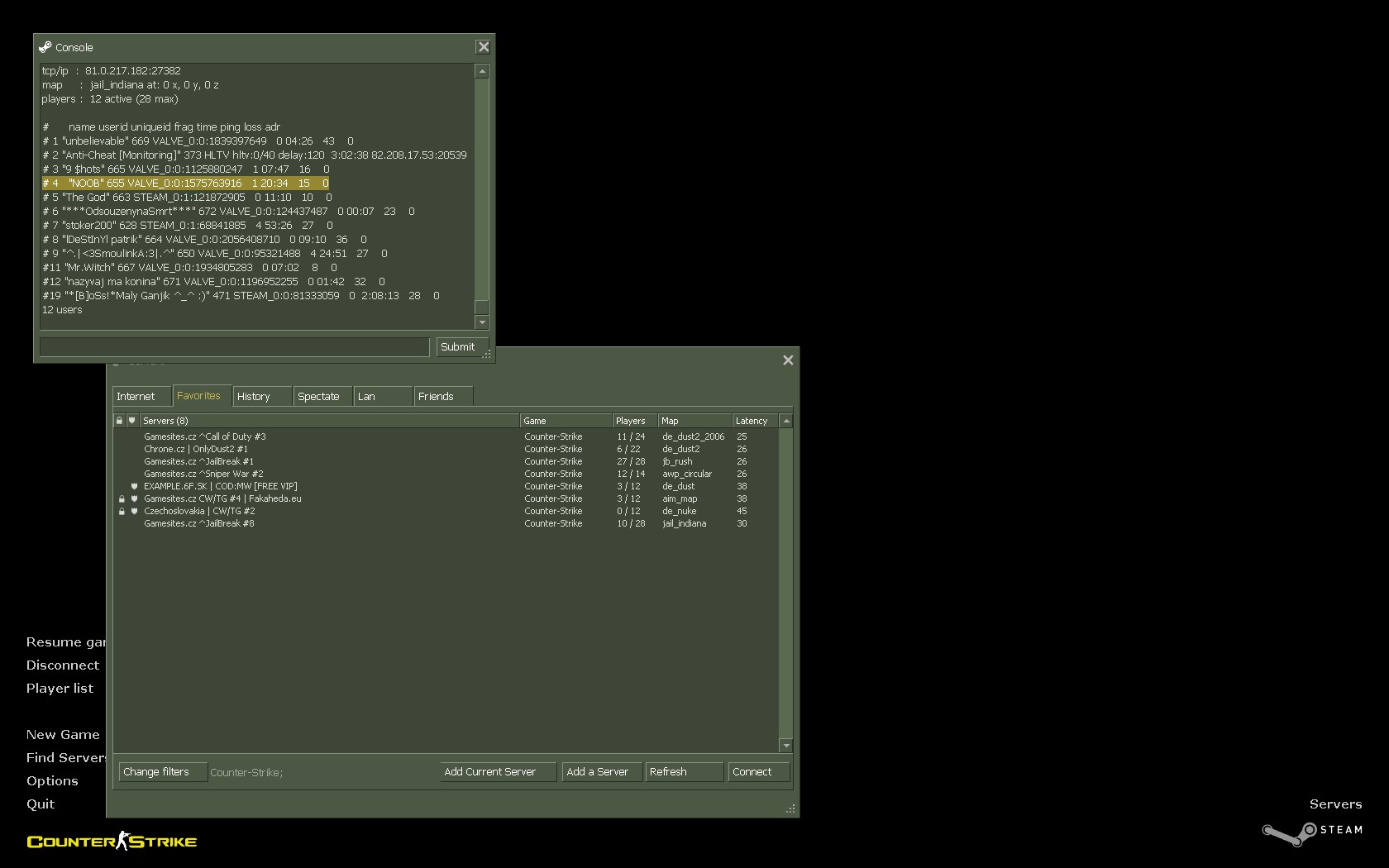Sort by the Servers (8) column header
This screenshot has height=868, width=1389.
[x=329, y=421]
